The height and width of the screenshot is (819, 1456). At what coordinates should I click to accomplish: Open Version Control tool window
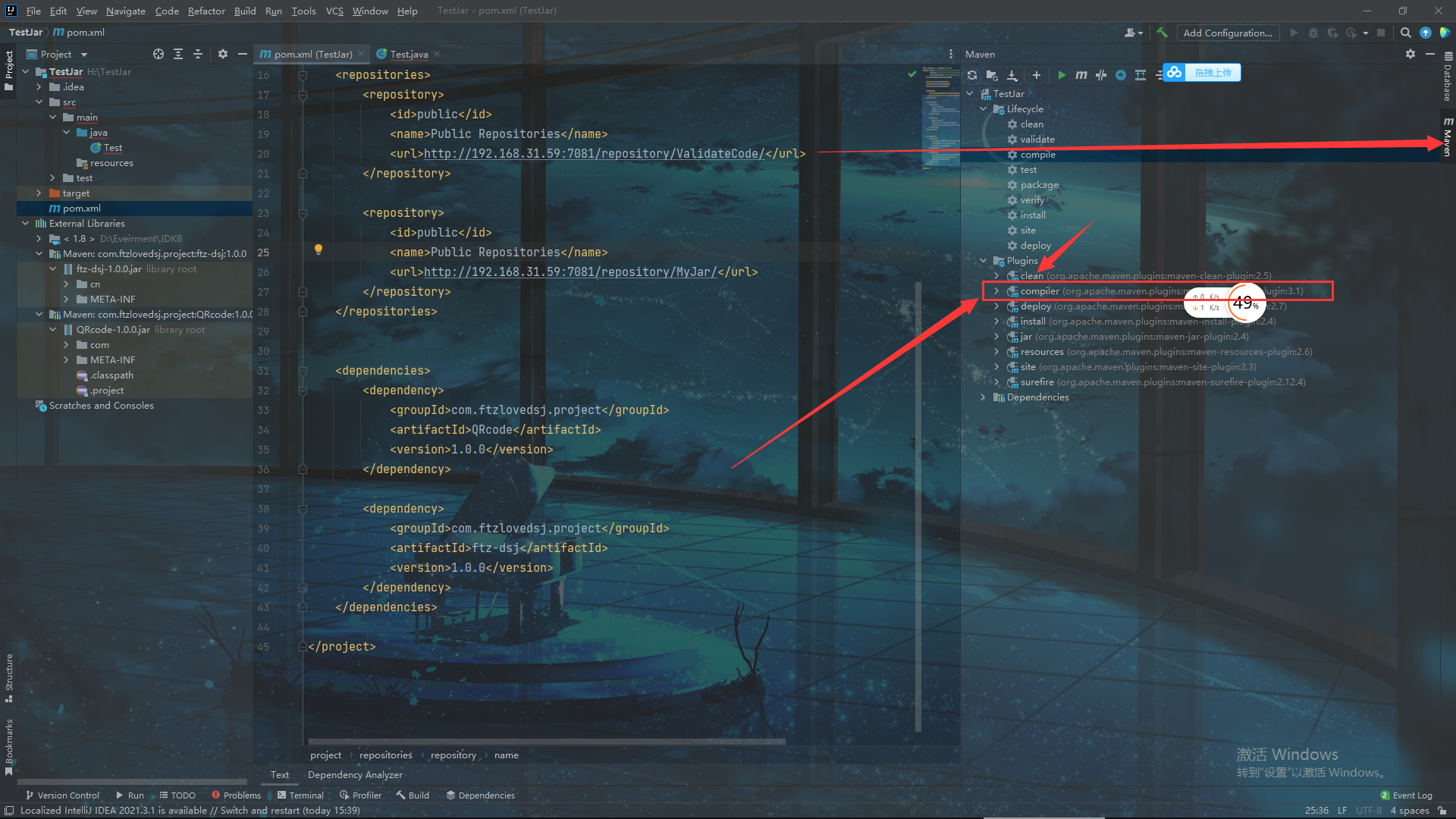coord(62,795)
